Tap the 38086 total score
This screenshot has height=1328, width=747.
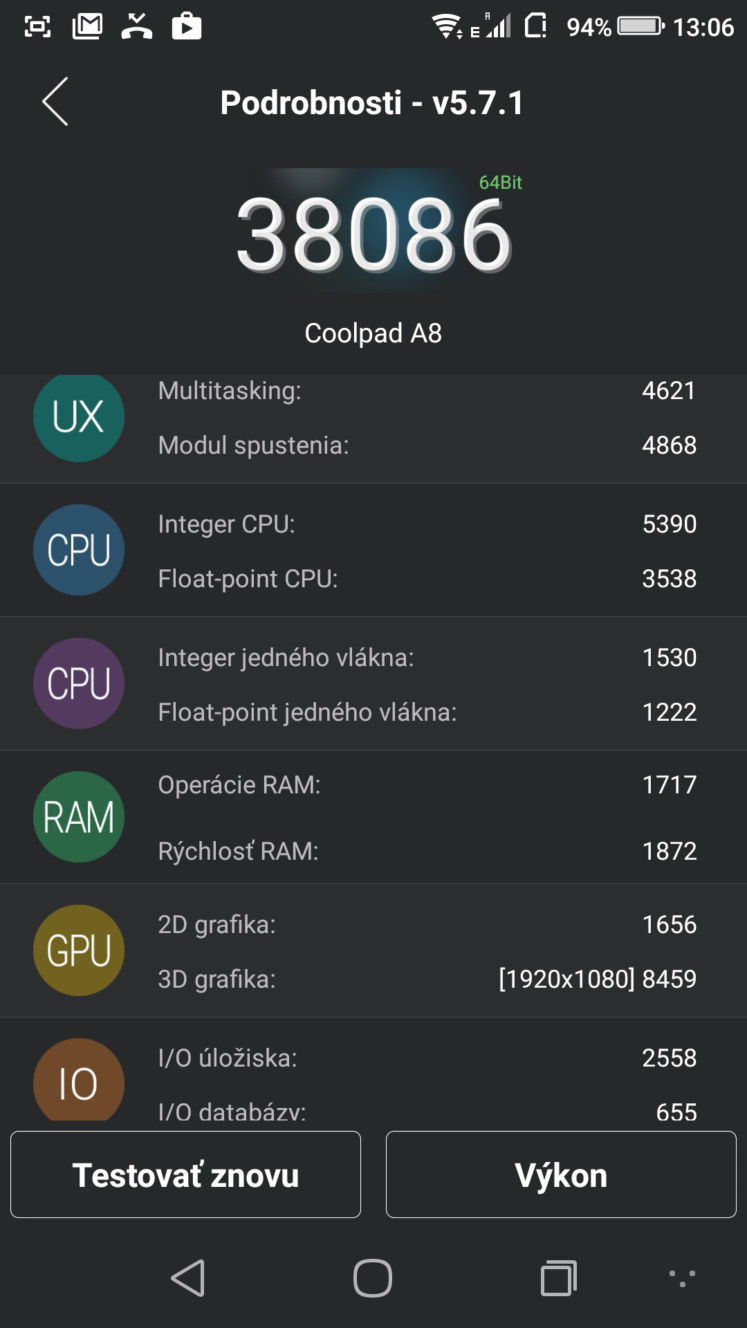(373, 236)
